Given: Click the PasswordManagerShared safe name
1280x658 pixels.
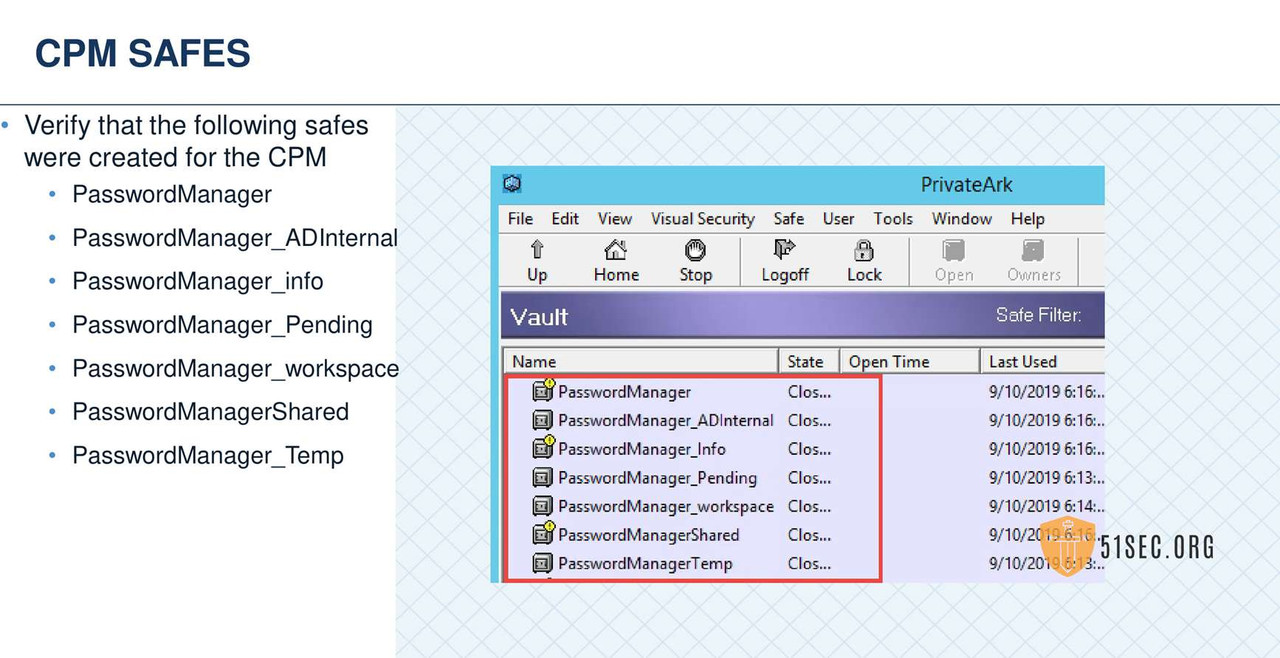Looking at the screenshot, I should point(648,535).
